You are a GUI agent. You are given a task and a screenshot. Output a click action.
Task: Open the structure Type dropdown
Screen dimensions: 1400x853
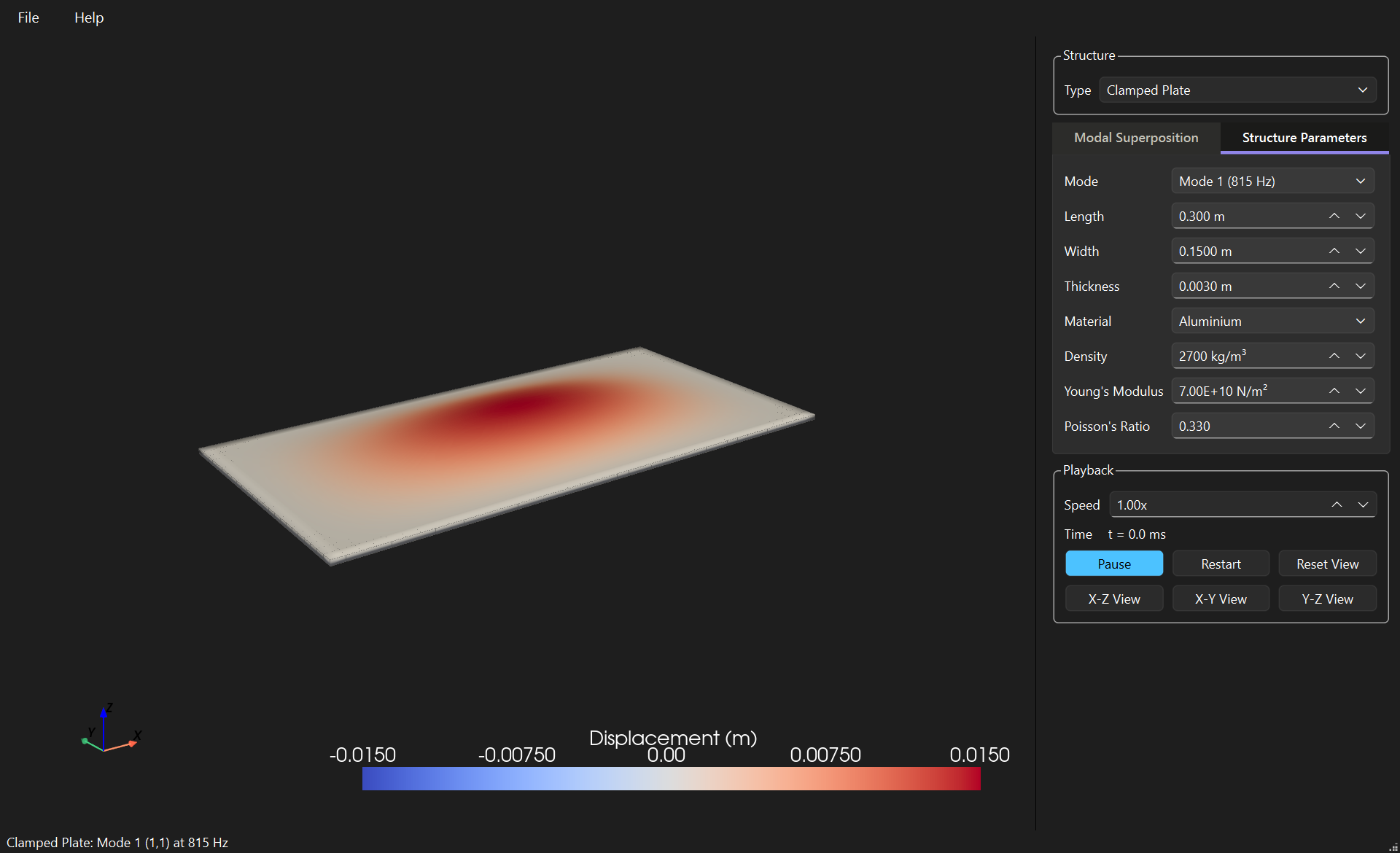point(1237,90)
